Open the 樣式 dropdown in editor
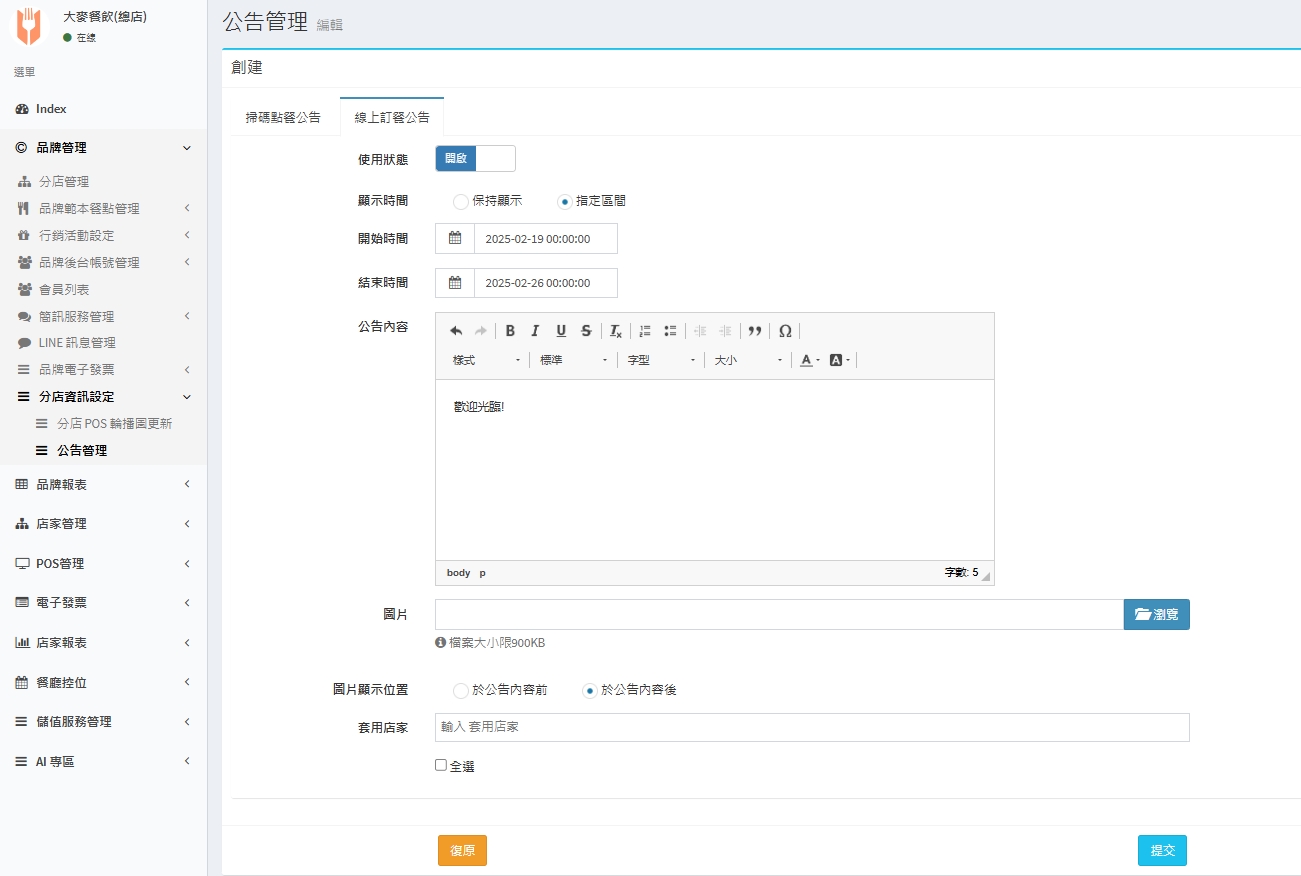Image resolution: width=1301 pixels, height=876 pixels. [x=486, y=360]
